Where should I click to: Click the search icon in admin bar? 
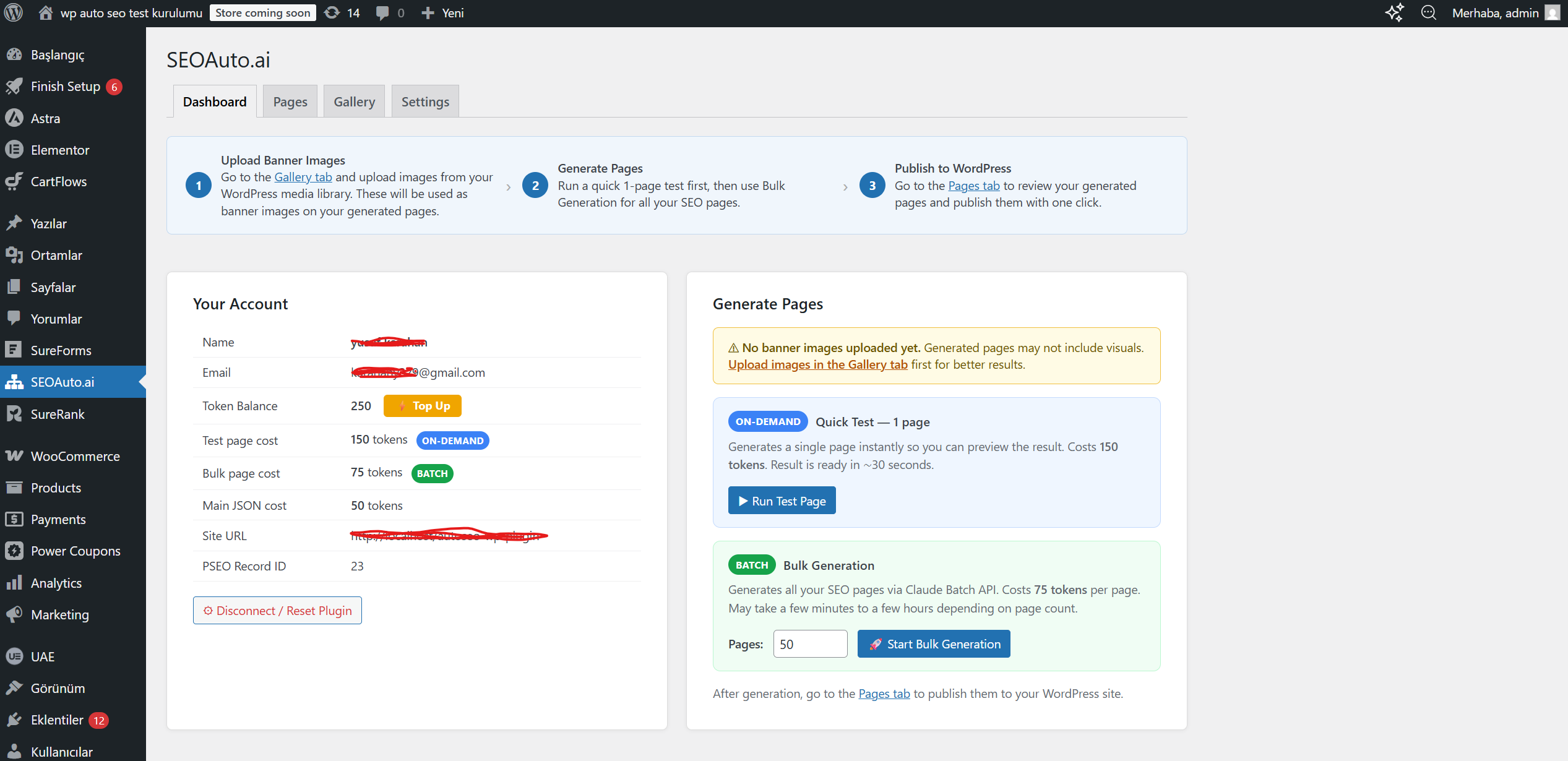click(1429, 12)
